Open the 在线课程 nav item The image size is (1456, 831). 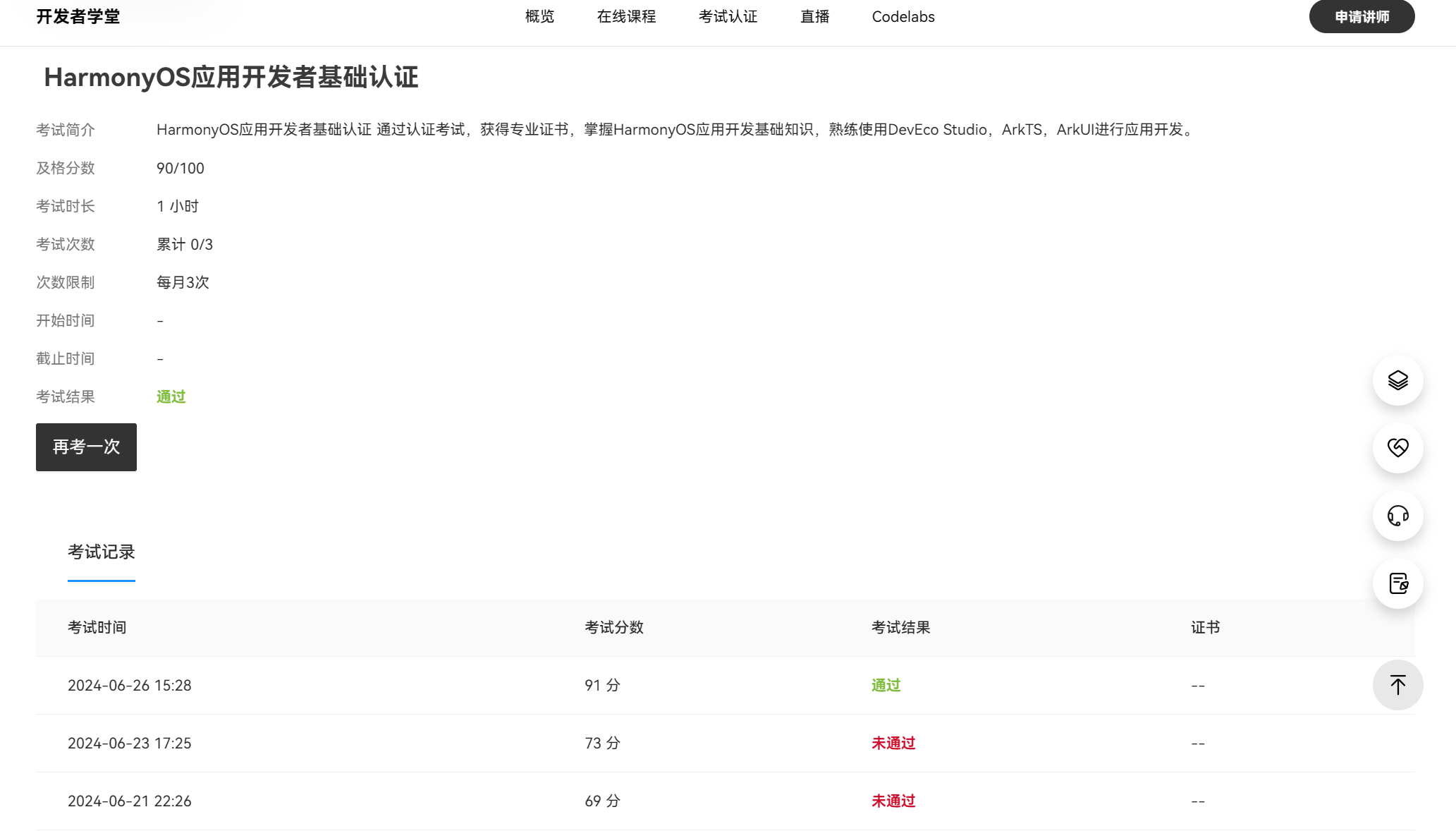[626, 16]
